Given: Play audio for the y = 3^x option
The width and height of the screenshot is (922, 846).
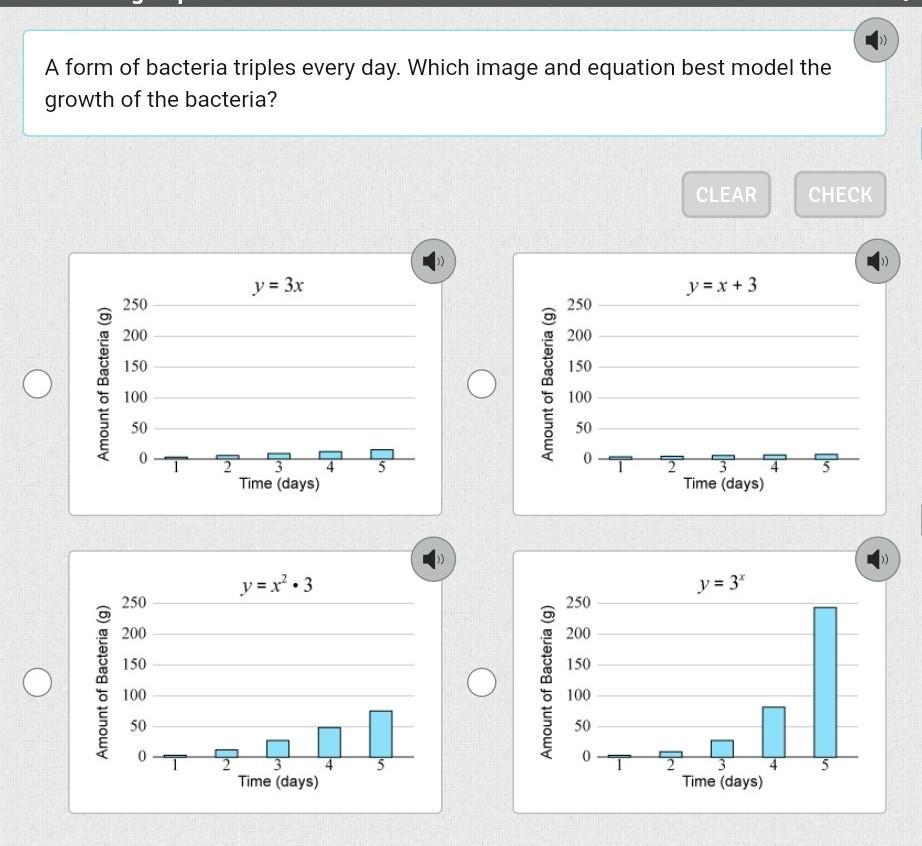Looking at the screenshot, I should pos(877,559).
